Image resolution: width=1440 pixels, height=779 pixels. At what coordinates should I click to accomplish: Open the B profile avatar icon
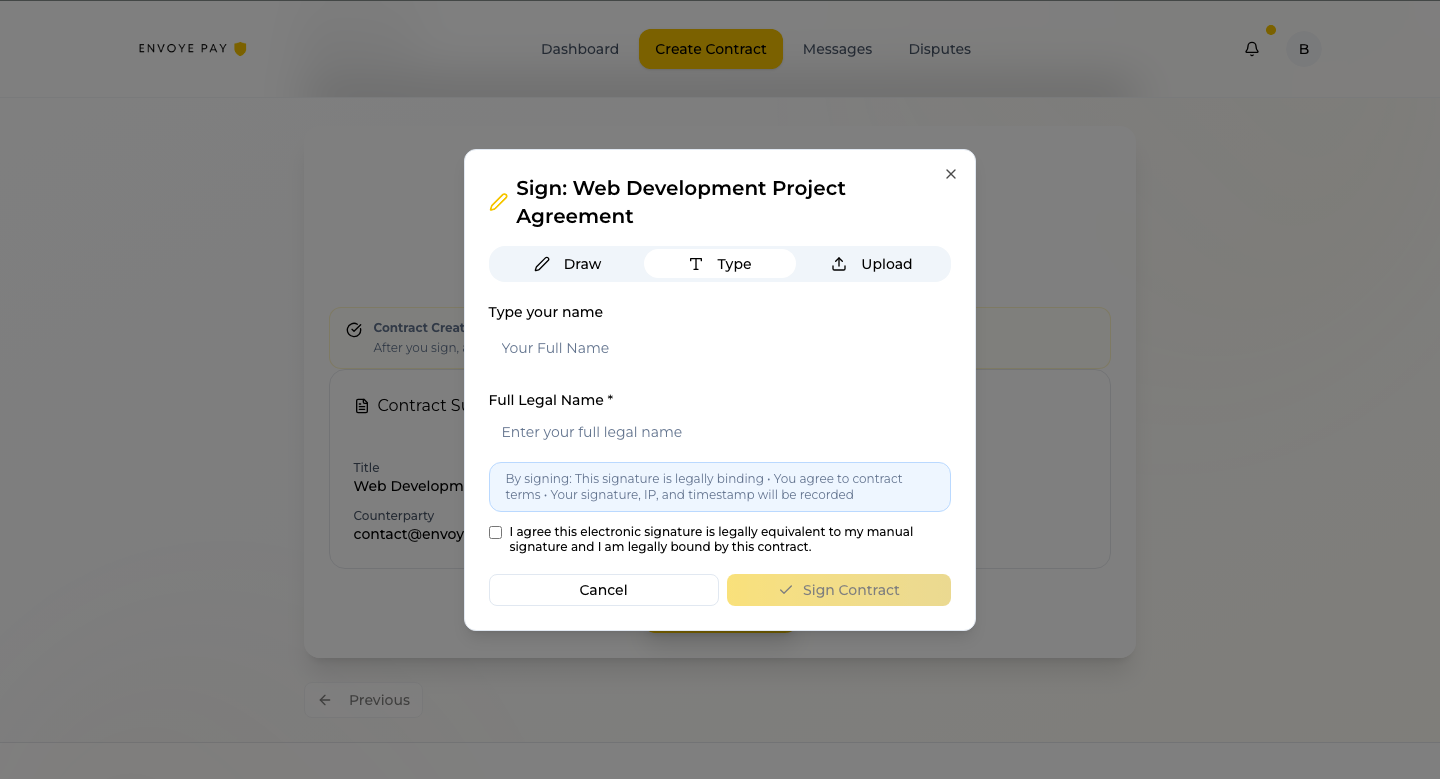[x=1303, y=48]
